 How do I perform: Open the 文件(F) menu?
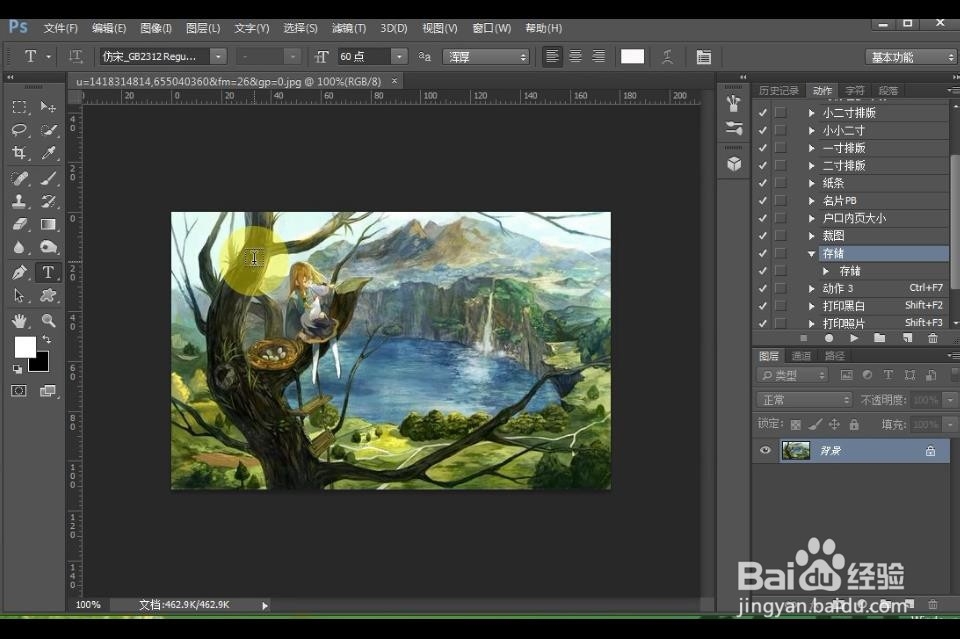pyautogui.click(x=61, y=28)
